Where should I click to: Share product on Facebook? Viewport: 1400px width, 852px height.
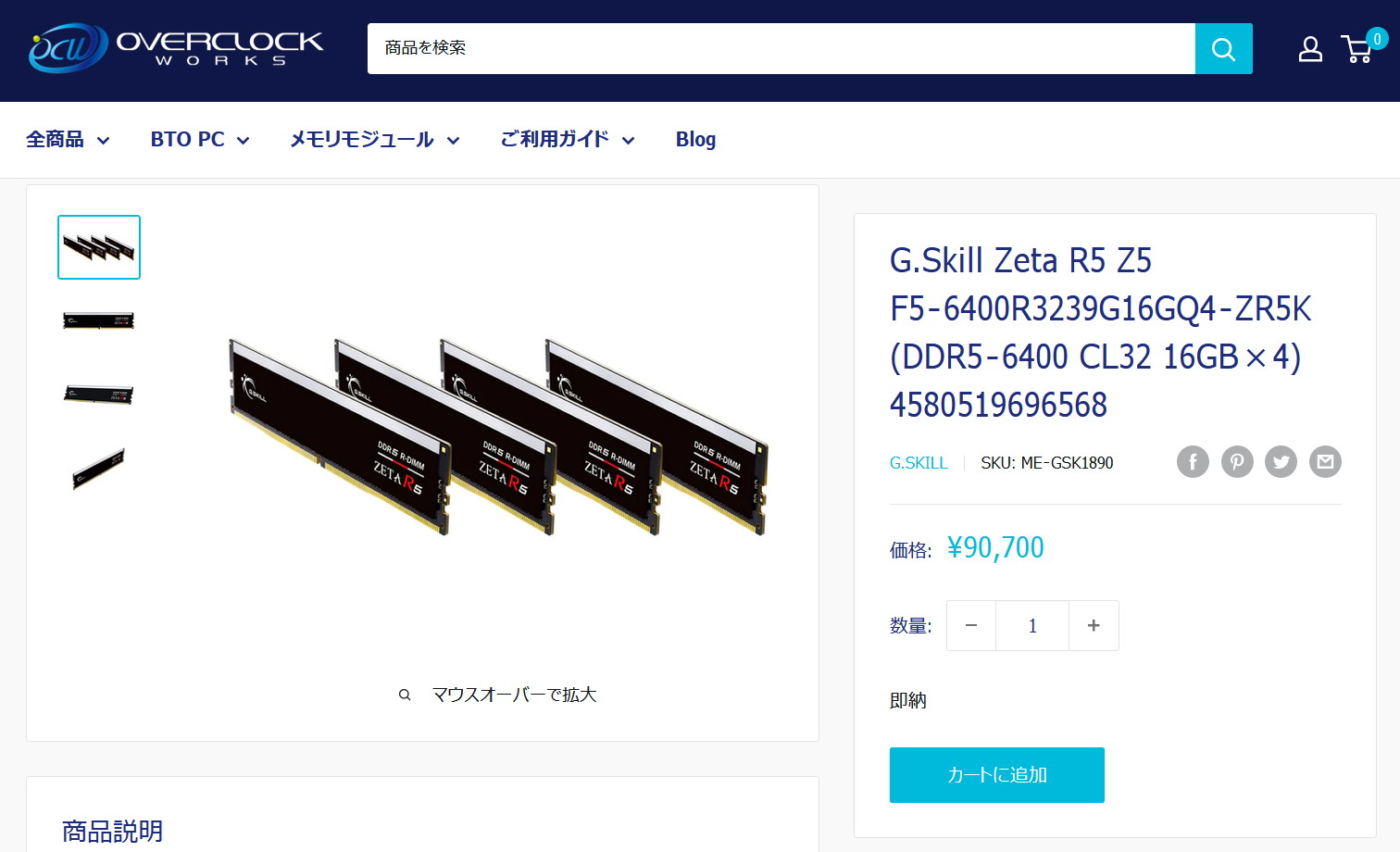coord(1193,461)
